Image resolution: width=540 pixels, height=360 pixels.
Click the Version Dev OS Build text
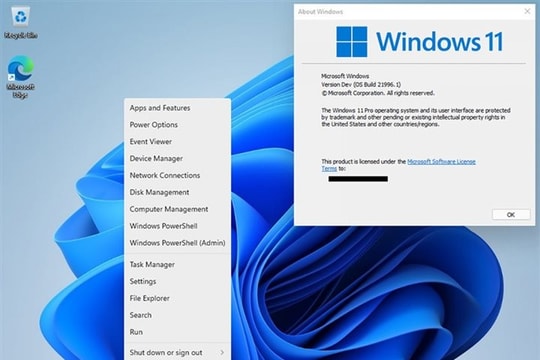[x=361, y=84]
